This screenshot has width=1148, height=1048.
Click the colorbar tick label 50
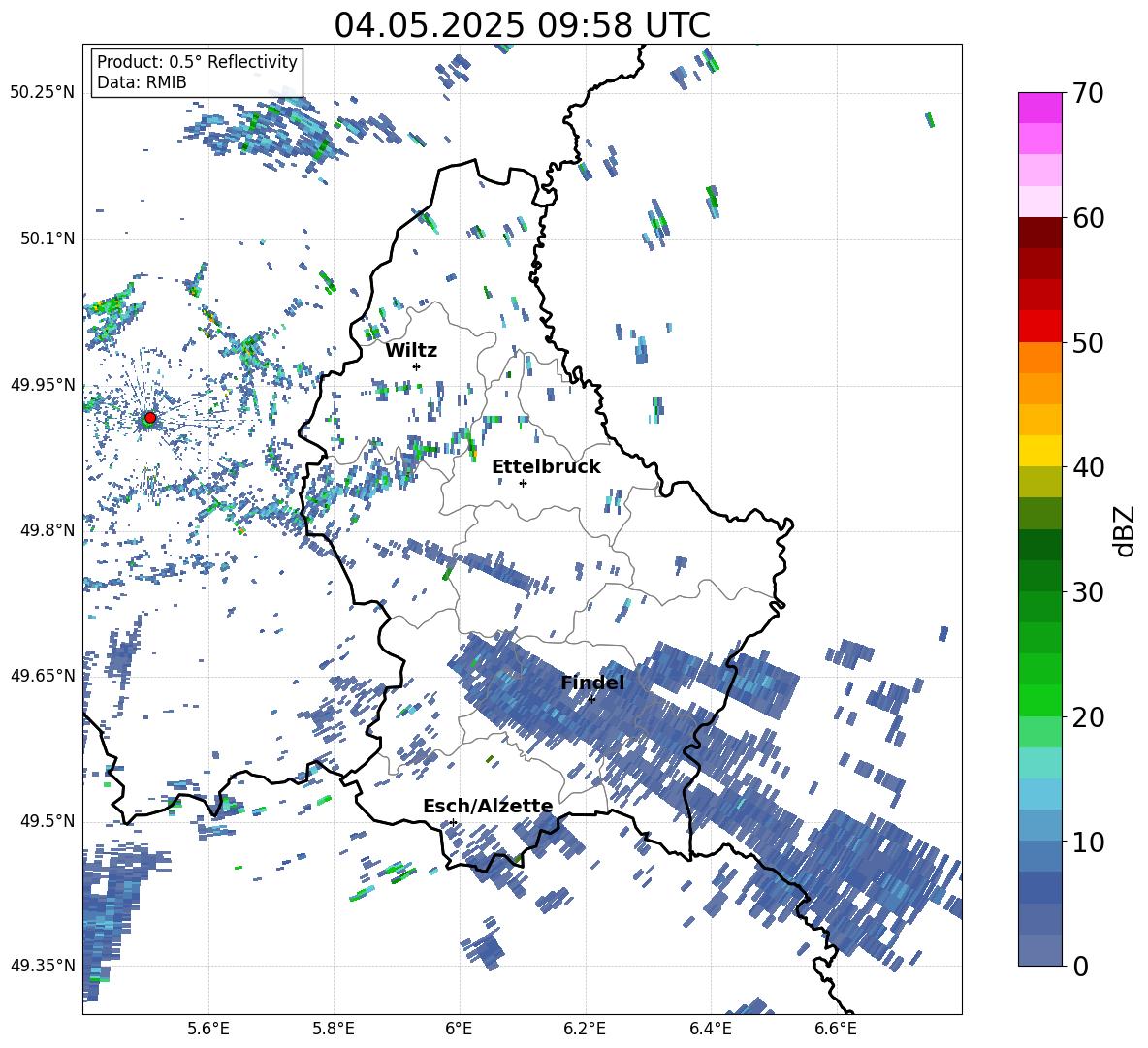click(x=1088, y=343)
